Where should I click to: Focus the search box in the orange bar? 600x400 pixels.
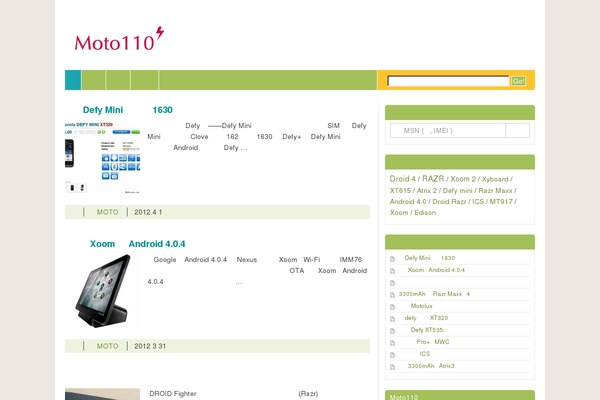(448, 81)
